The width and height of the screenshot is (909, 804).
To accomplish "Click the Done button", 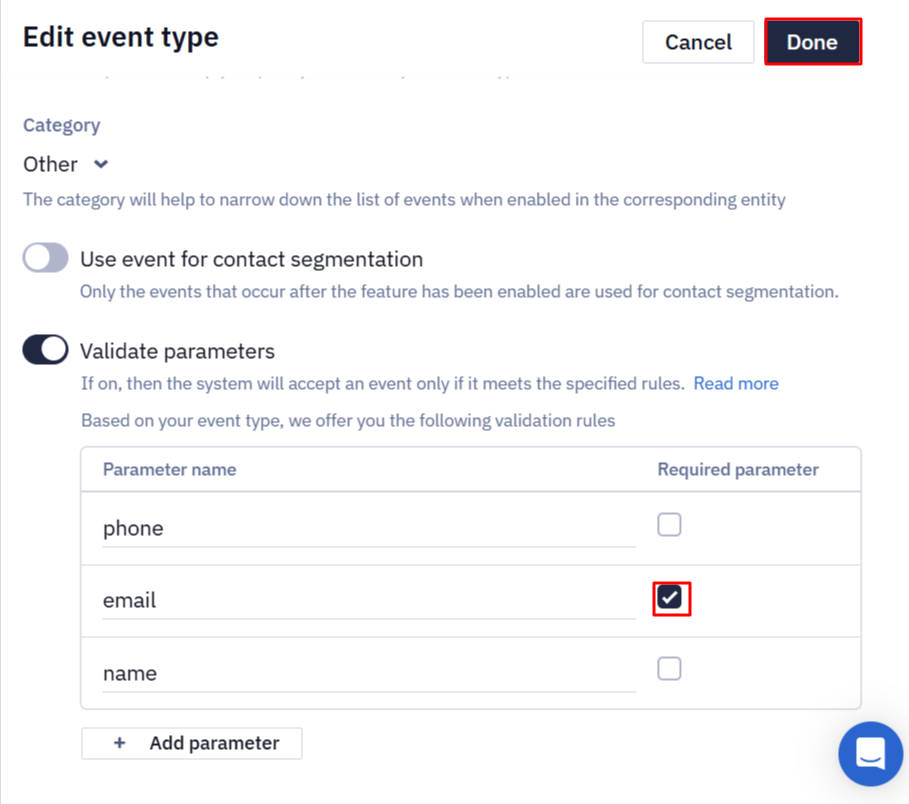I will (812, 42).
